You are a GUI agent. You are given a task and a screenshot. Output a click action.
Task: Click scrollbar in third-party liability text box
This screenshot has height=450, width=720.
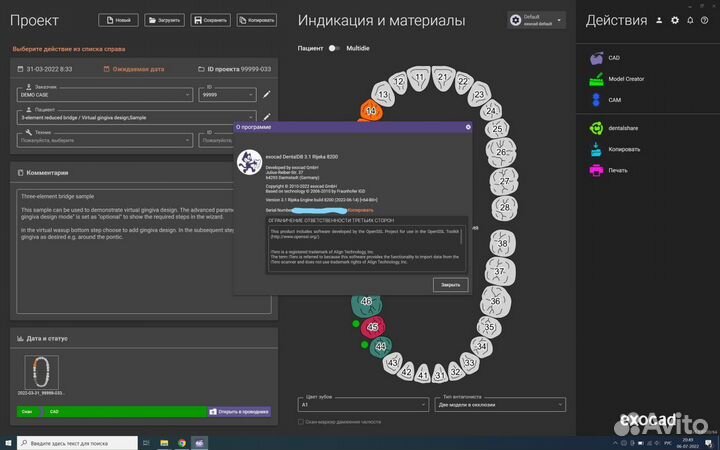coord(462,236)
